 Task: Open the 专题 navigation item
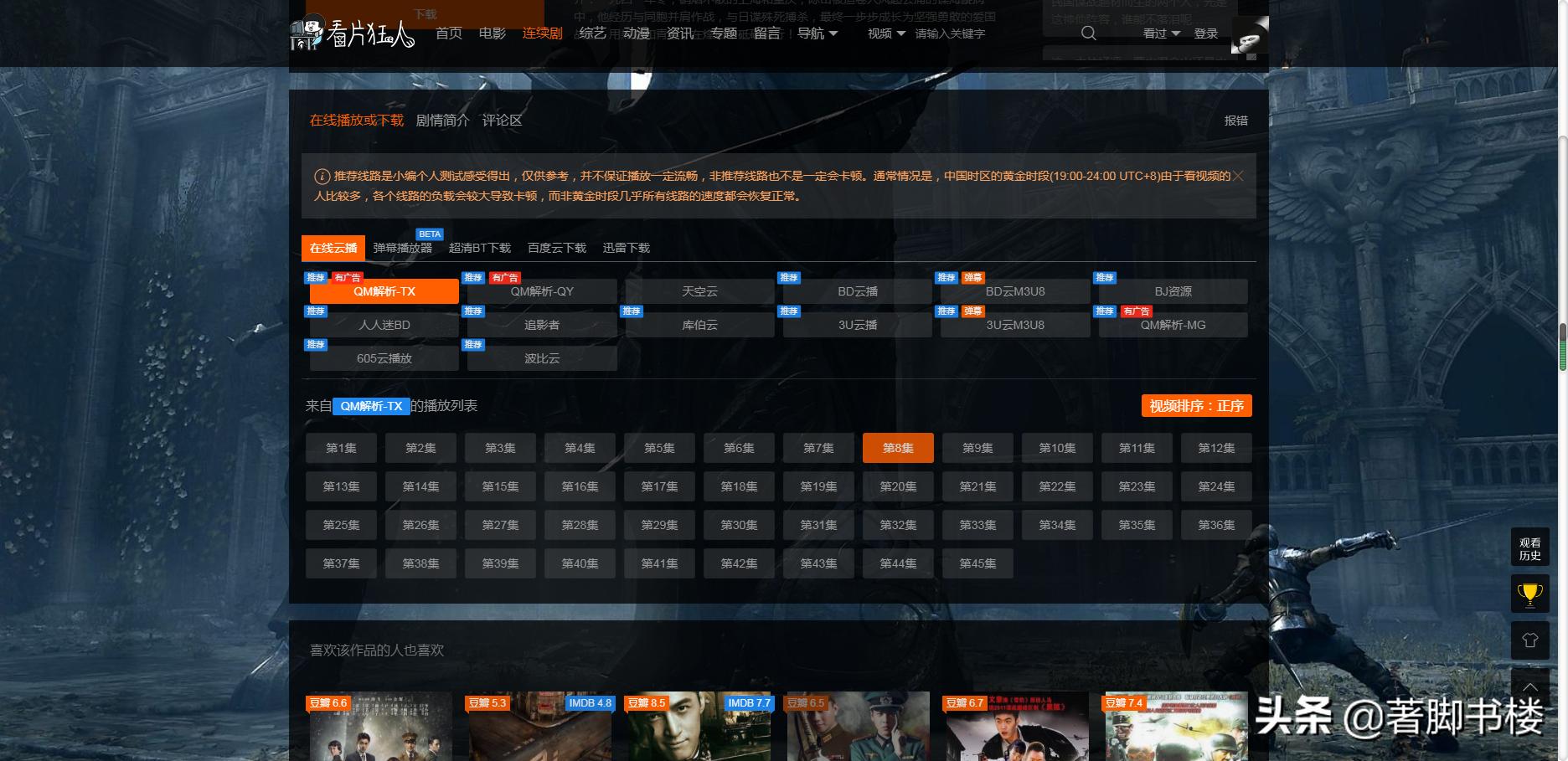coord(724,33)
